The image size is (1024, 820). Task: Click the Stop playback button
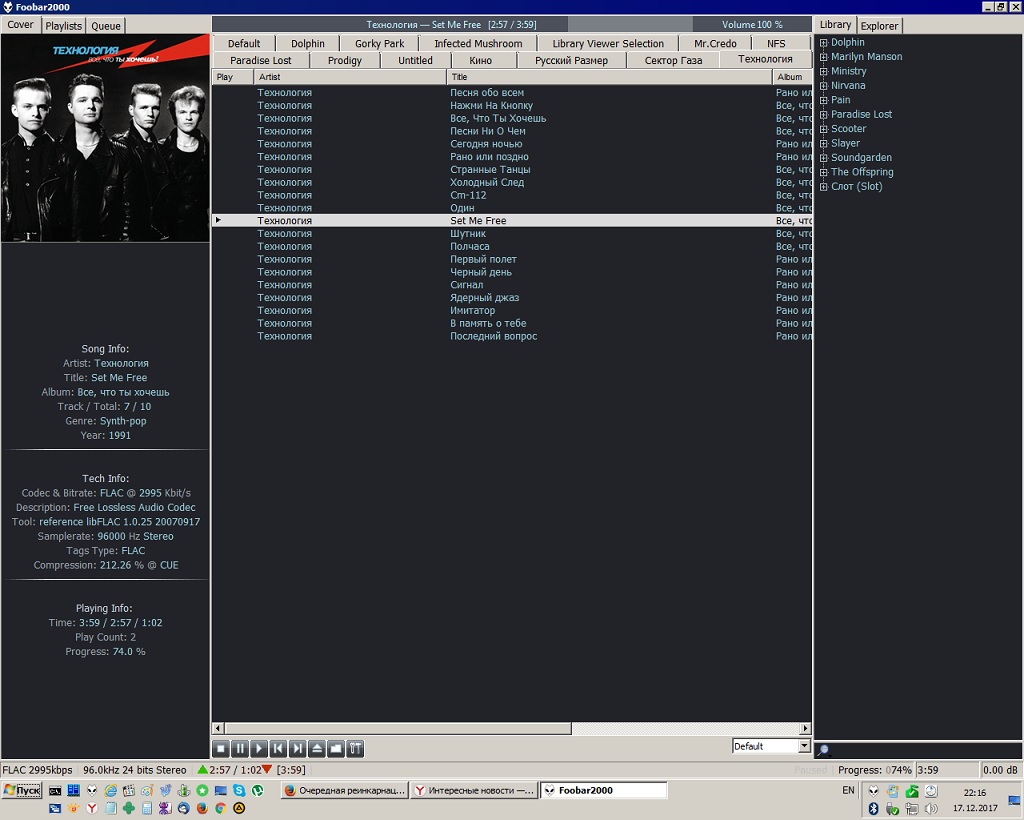(221, 748)
